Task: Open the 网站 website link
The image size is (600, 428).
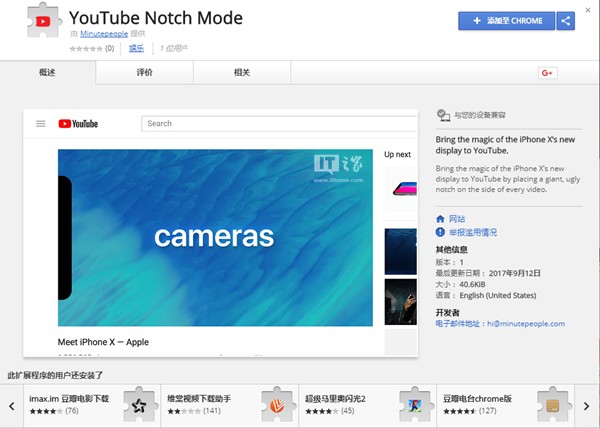Action: click(457, 219)
